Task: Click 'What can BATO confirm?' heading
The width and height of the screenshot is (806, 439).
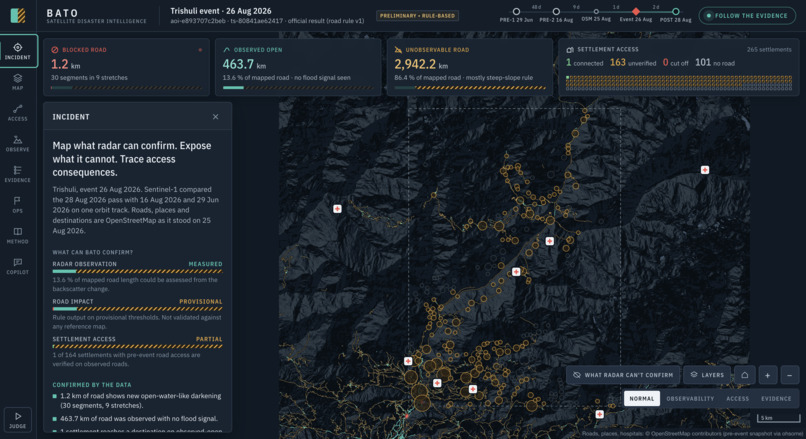Action: (93, 252)
